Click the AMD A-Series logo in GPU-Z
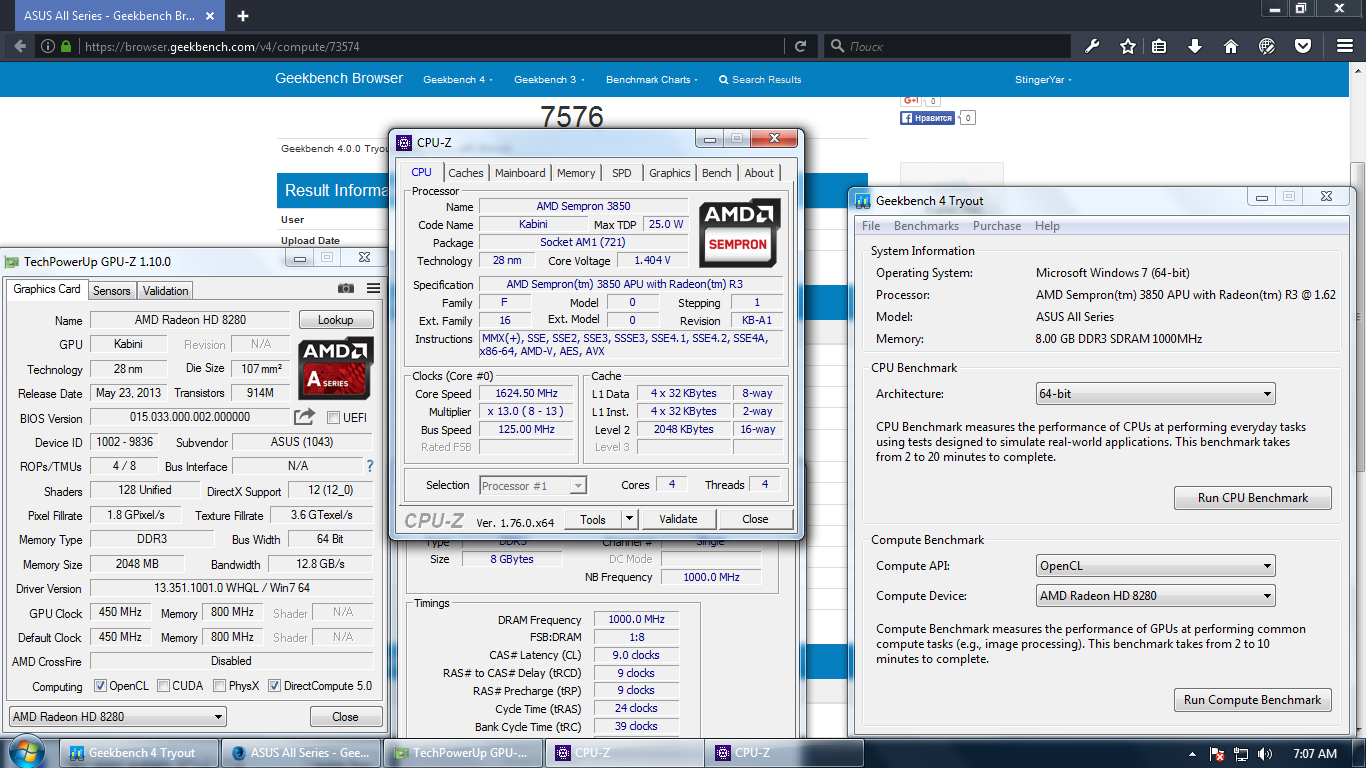 click(336, 369)
